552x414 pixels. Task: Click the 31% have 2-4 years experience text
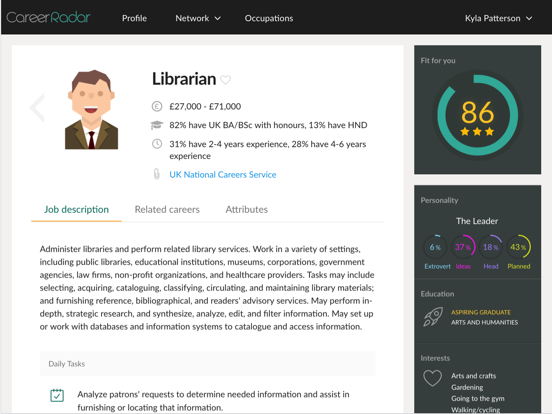coord(268,150)
